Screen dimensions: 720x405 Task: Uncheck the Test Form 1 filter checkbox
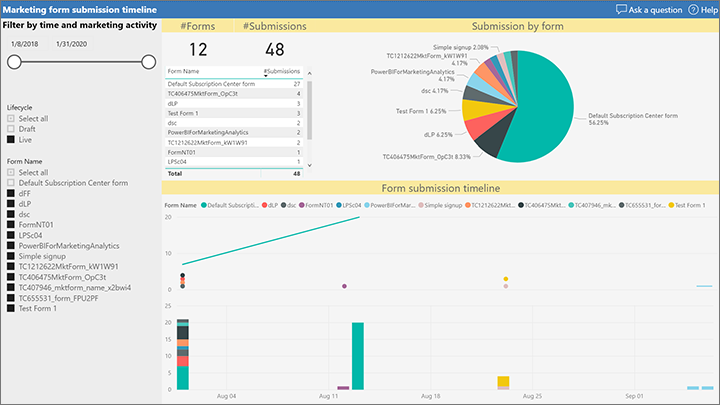coord(11,309)
